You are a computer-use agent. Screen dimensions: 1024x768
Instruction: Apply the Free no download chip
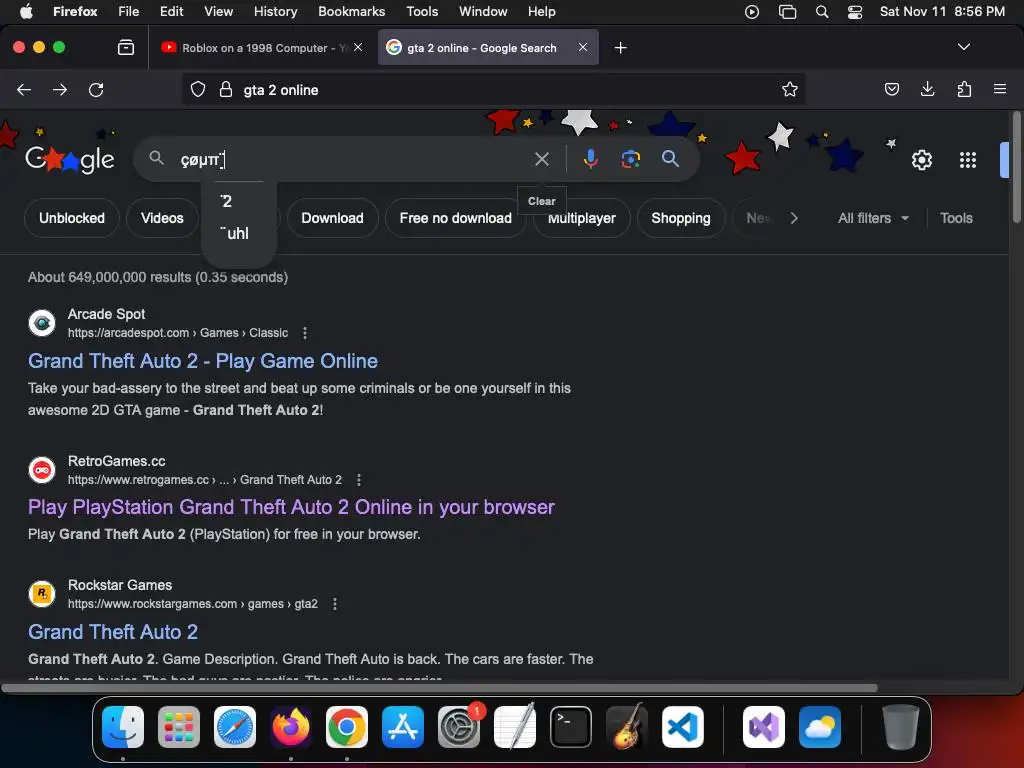pos(455,218)
